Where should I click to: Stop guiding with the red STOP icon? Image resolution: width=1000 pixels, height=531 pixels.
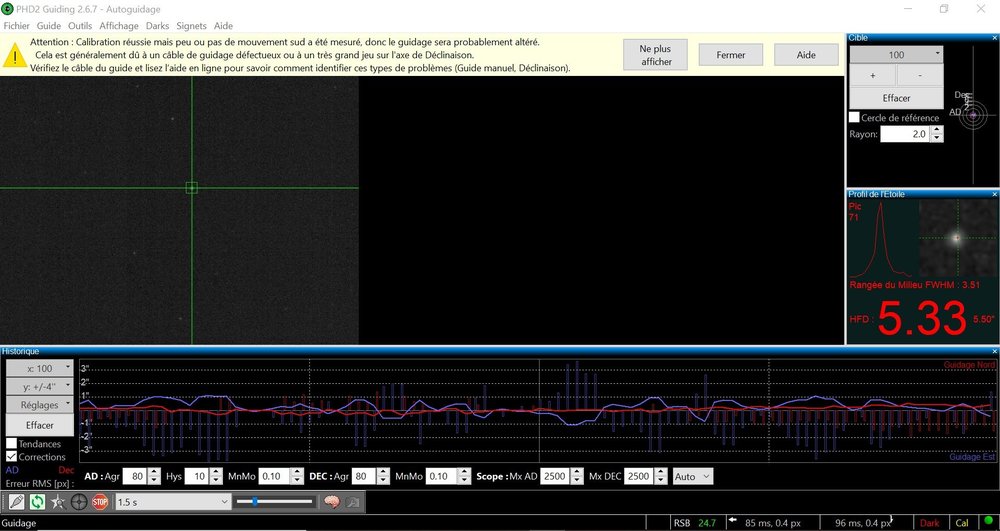(100, 502)
